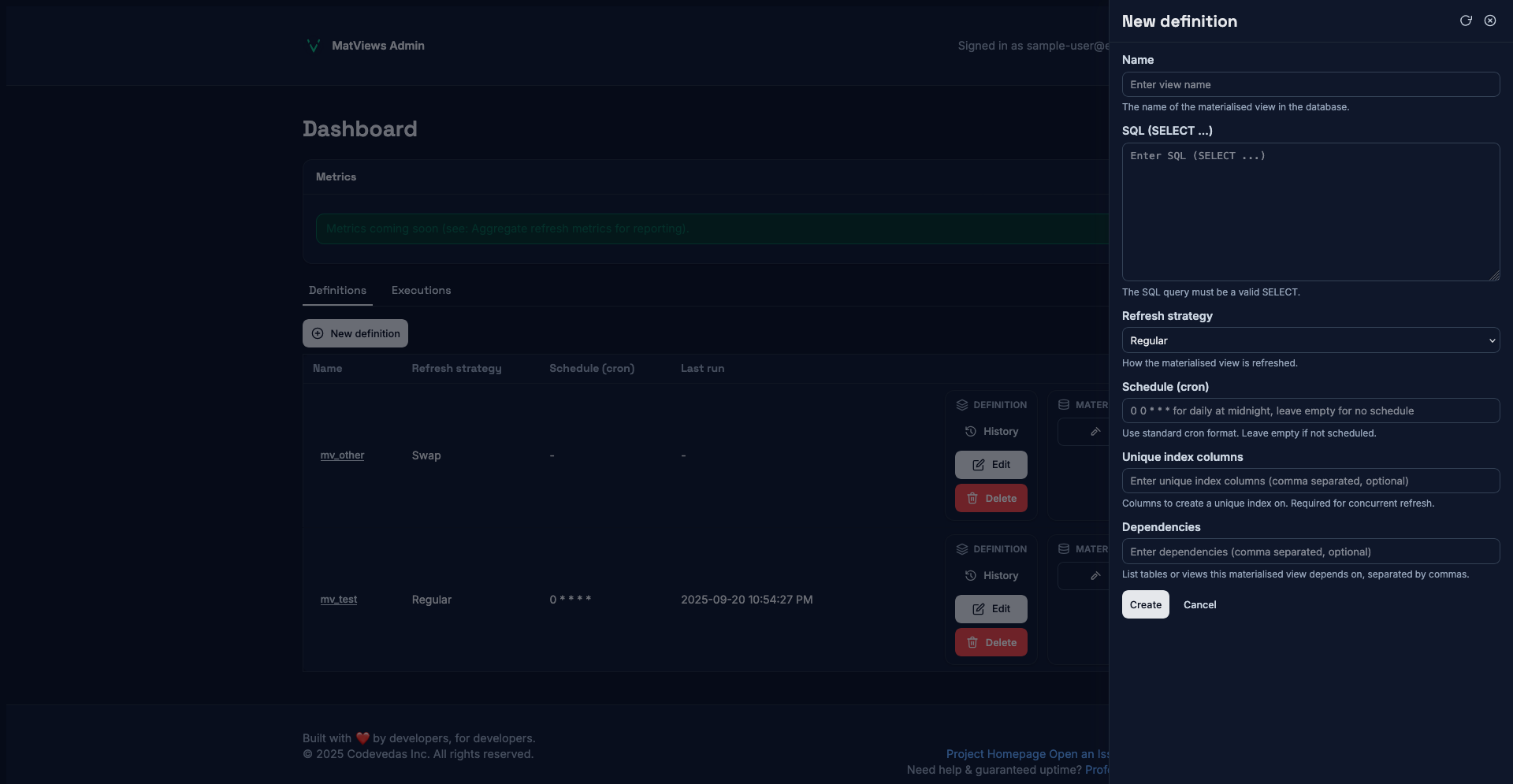This screenshot has height=784, width=1513.
Task: Open the mv_test definition link
Action: [339, 600]
